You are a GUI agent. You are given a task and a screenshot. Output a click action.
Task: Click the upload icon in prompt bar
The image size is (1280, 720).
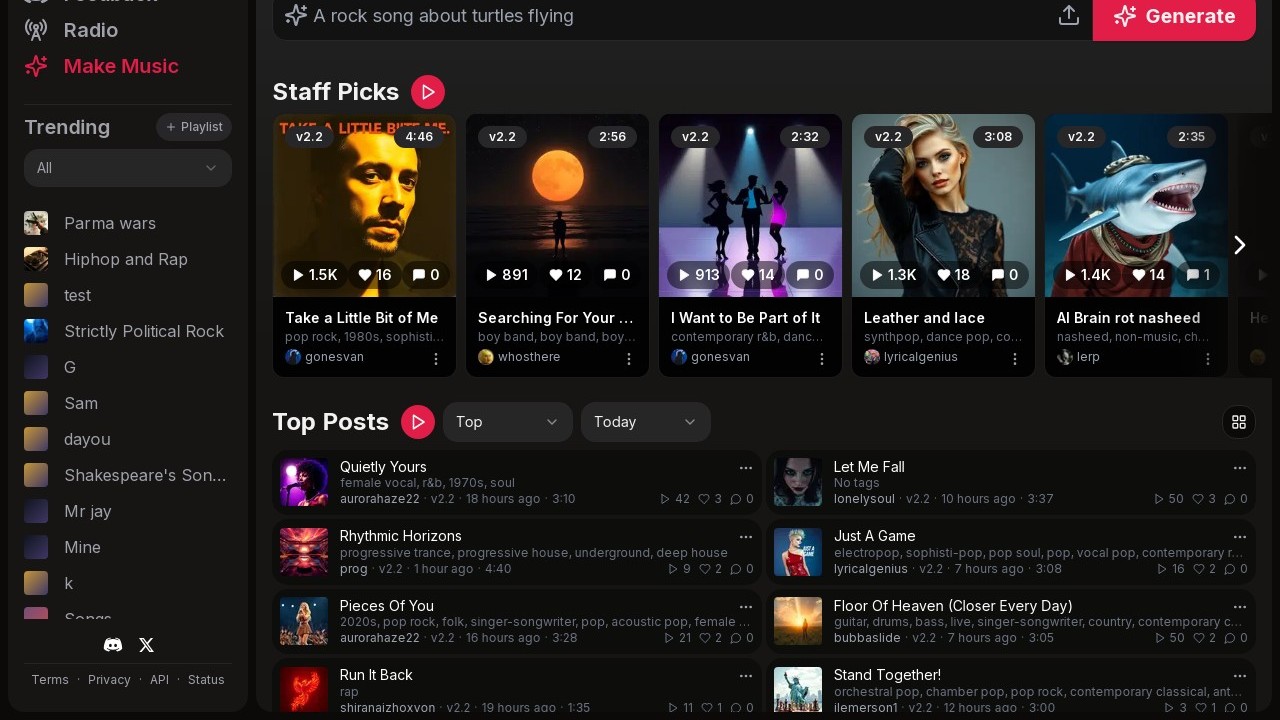1069,16
